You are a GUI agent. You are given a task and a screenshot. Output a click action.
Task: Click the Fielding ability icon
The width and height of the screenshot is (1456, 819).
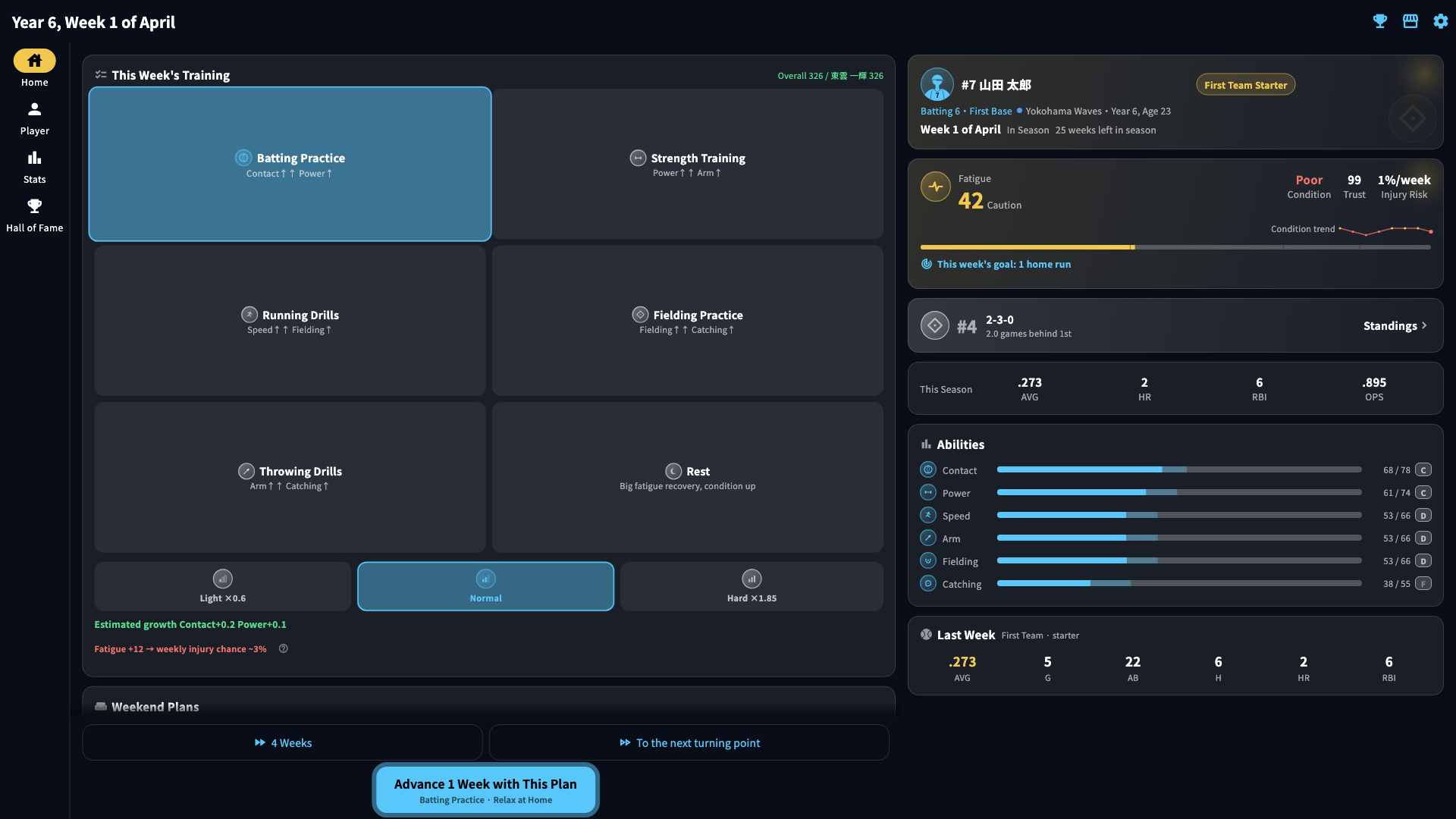pyautogui.click(x=928, y=560)
